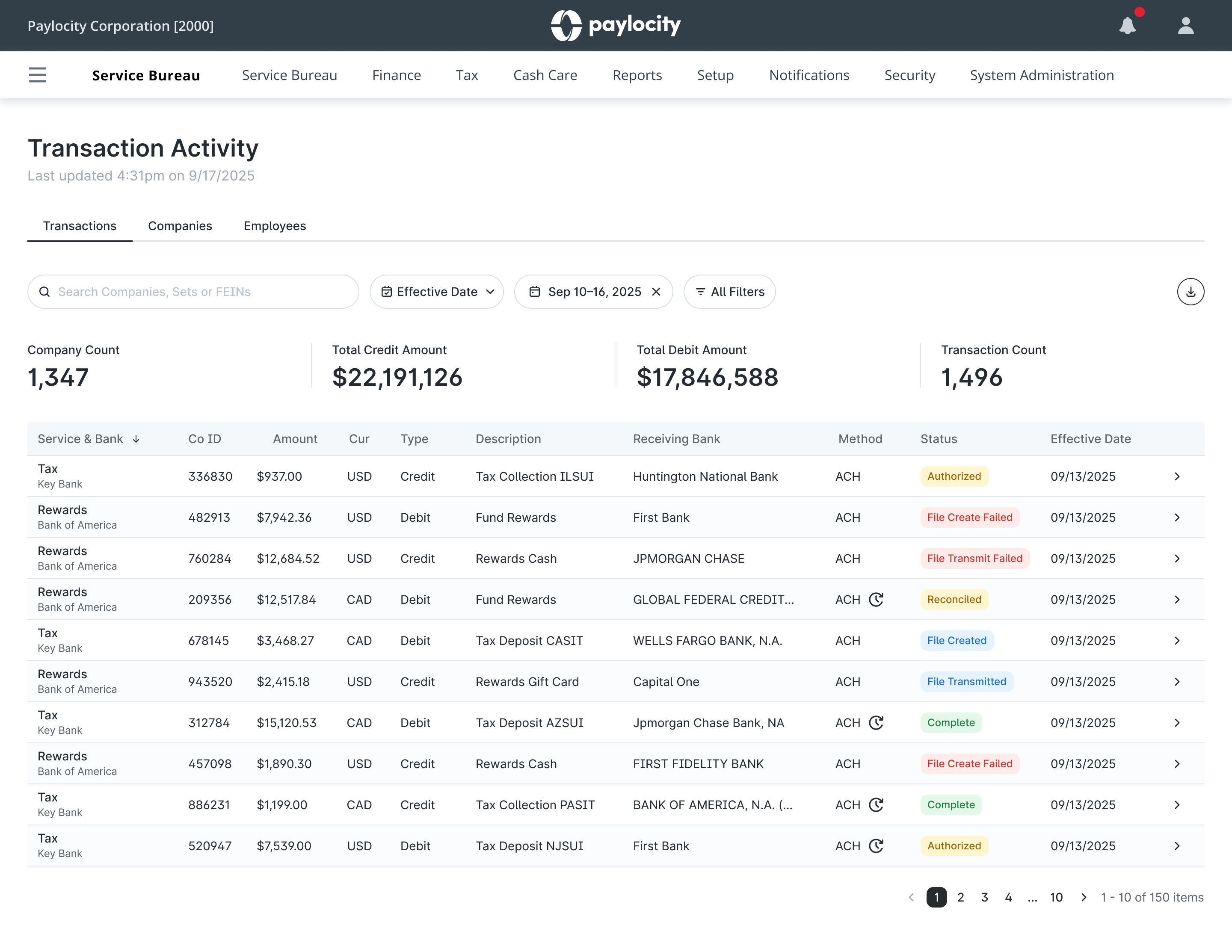Clear the Sep 10–16, 2025 date filter

pyautogui.click(x=656, y=292)
